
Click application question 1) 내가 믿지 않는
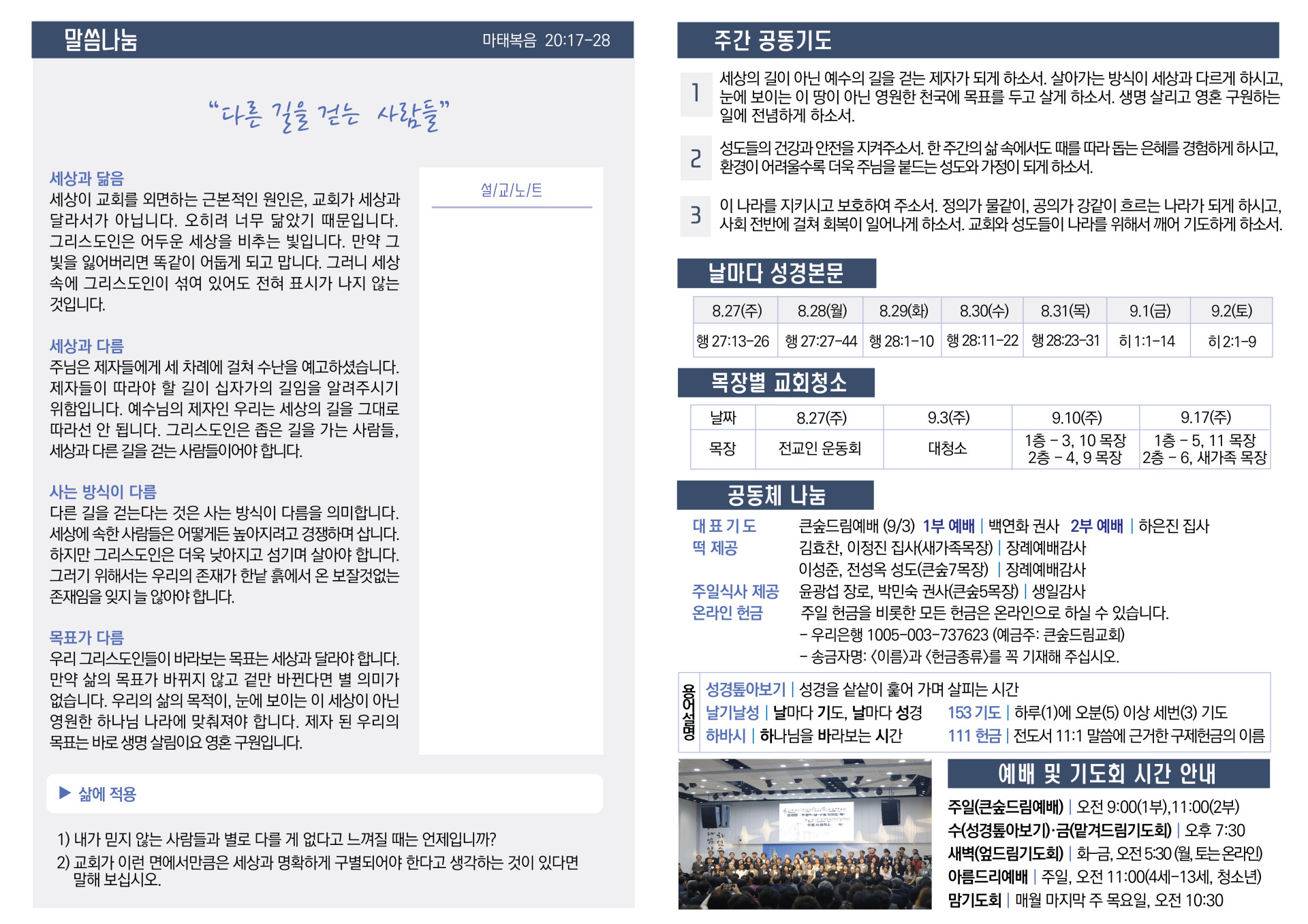[x=277, y=839]
